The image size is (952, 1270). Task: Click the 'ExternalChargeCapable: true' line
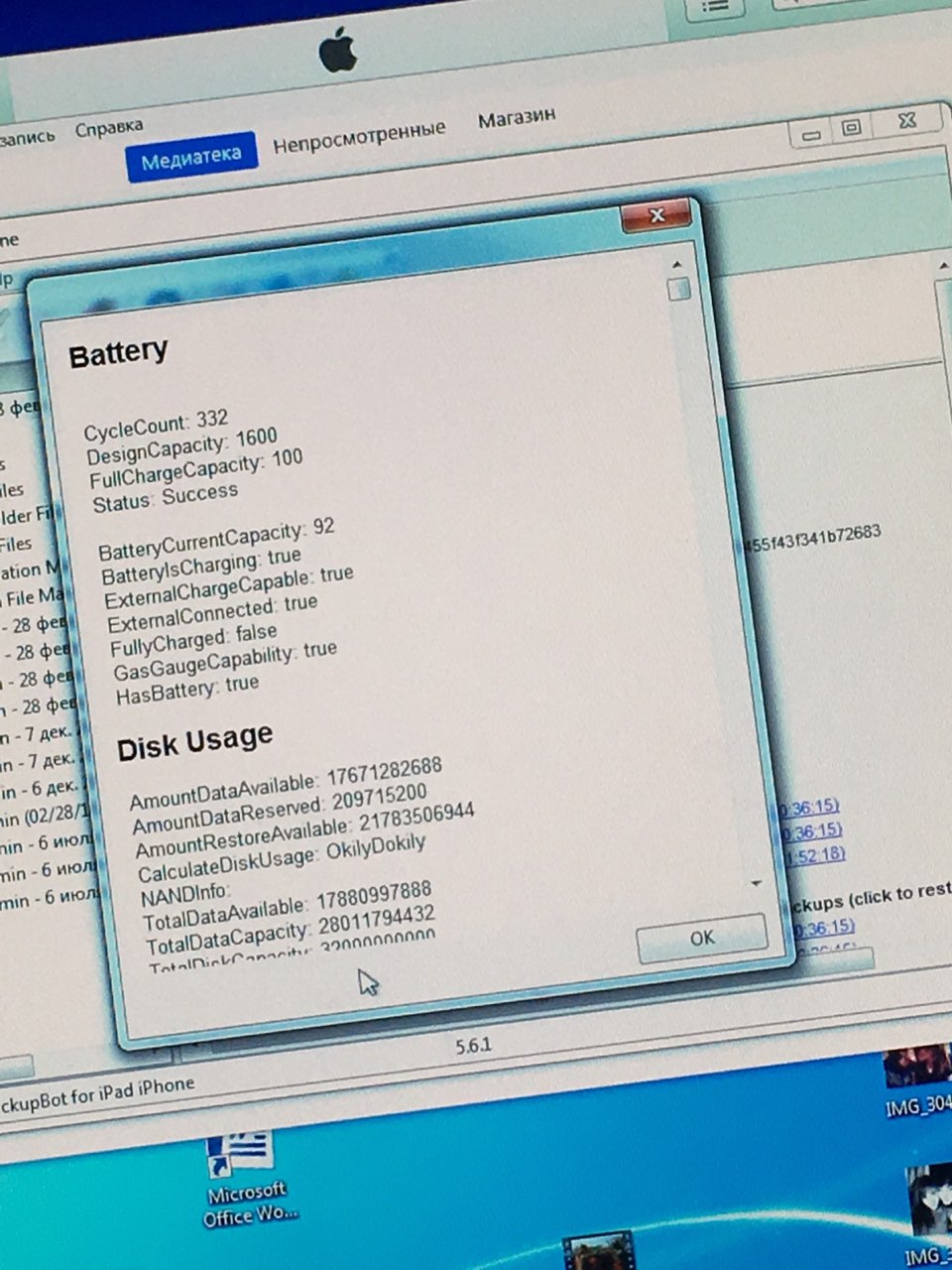(x=228, y=586)
